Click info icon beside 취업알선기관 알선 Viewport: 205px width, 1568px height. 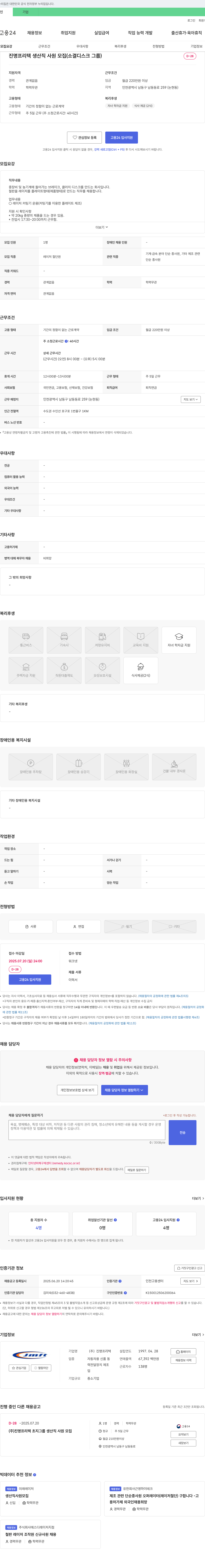[115, 1220]
